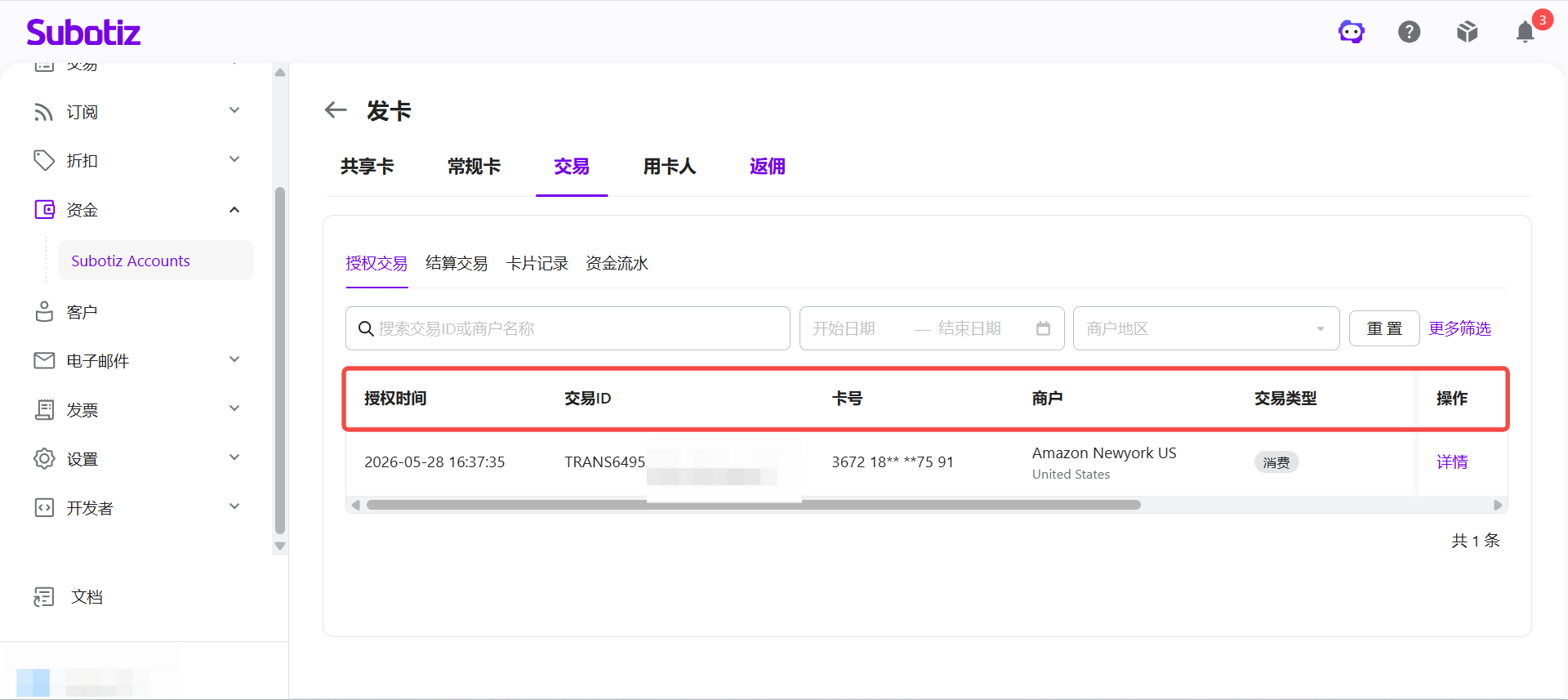Click the 交易类型 column header
The image size is (1568, 700).
1285,398
